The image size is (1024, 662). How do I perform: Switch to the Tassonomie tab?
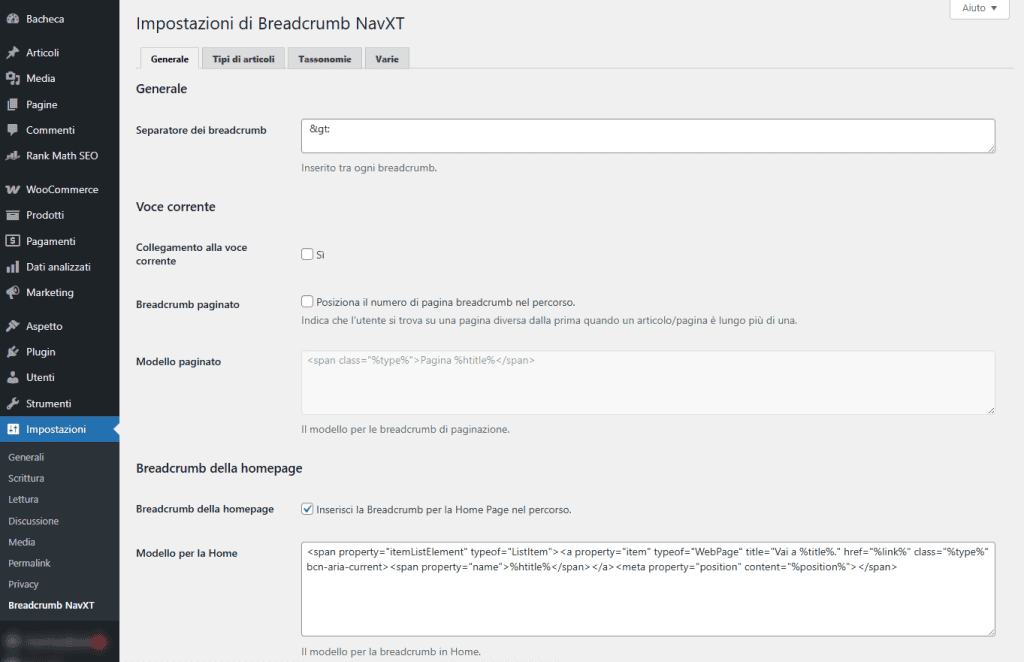point(324,58)
